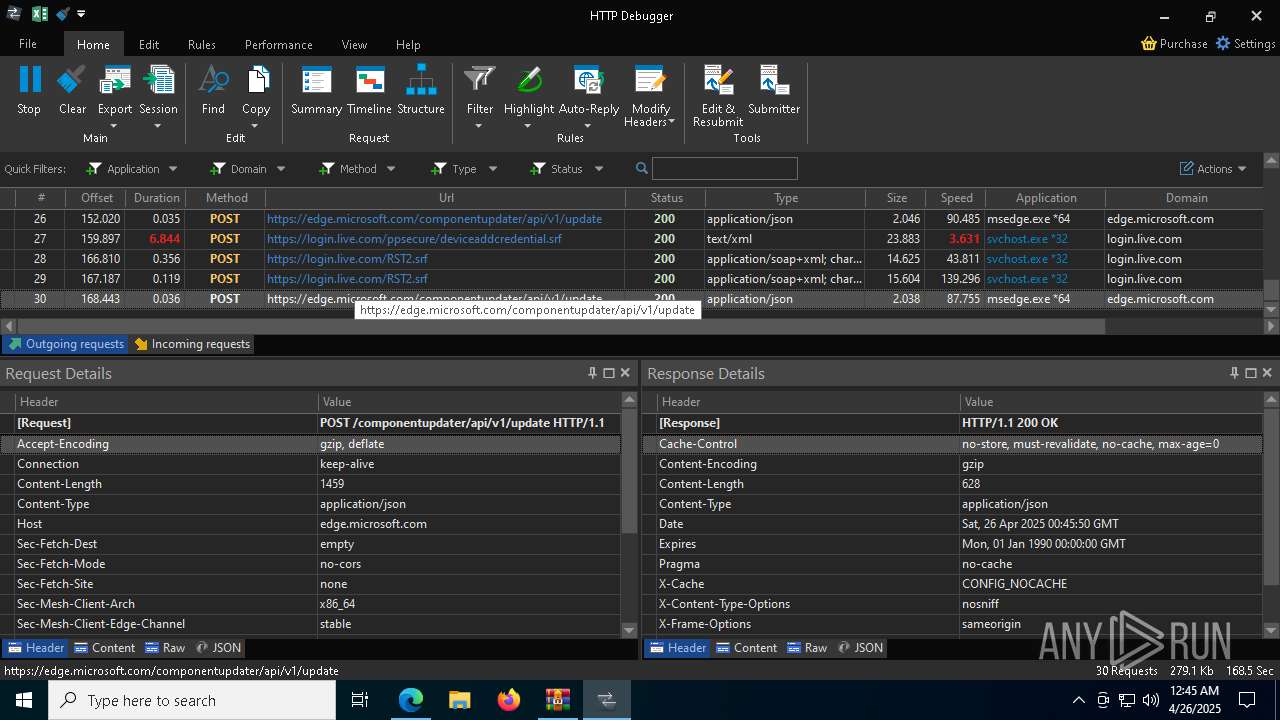The image size is (1280, 720).
Task: Pin the Request Details panel
Action: [x=592, y=373]
